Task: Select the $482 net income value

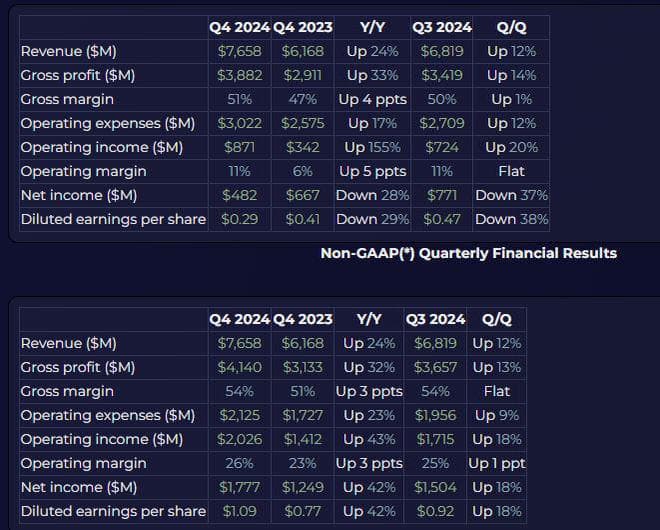Action: 239,195
